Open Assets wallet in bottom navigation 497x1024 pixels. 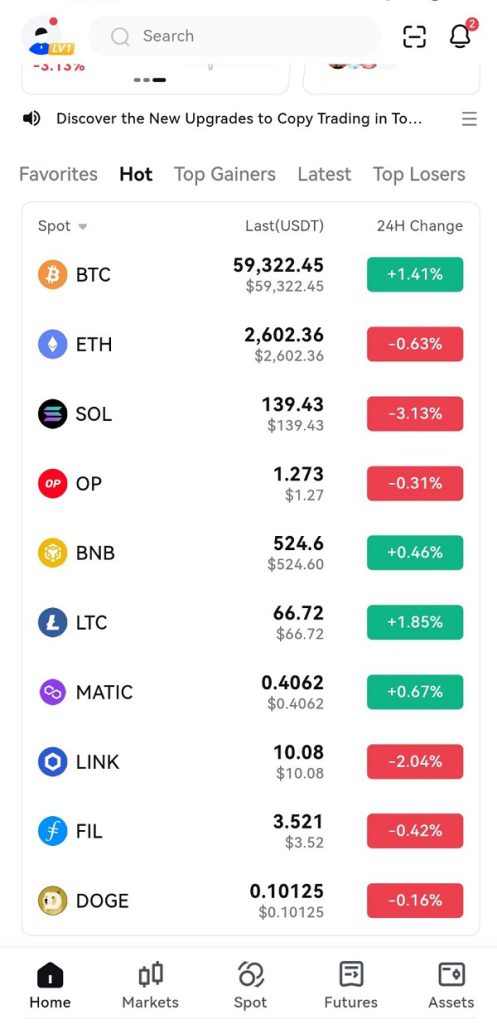click(x=451, y=986)
